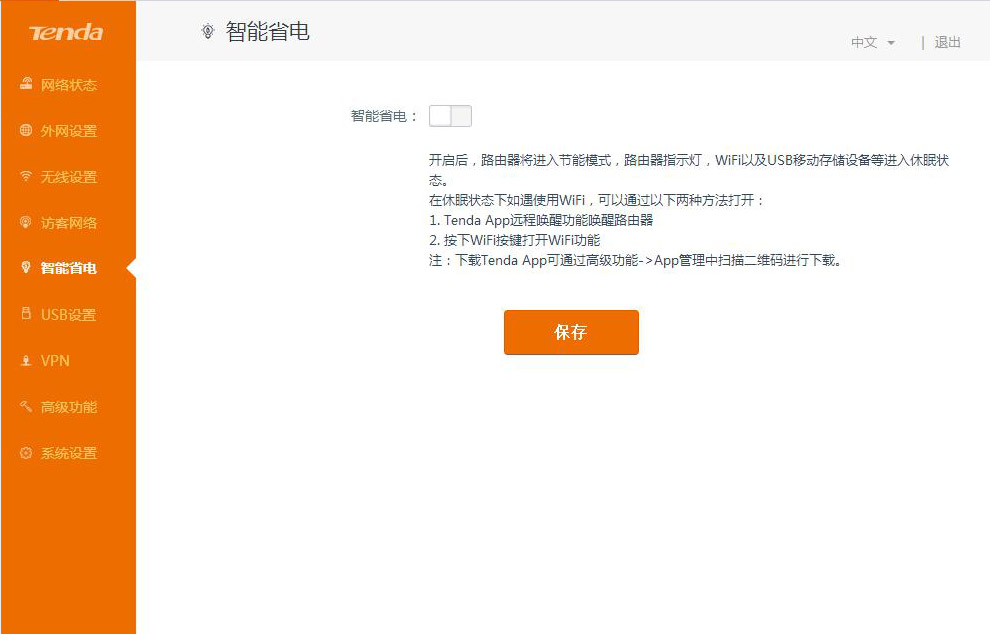The image size is (990, 634).
Task: Select 智能省电 menu entry
Action: click(x=68, y=268)
